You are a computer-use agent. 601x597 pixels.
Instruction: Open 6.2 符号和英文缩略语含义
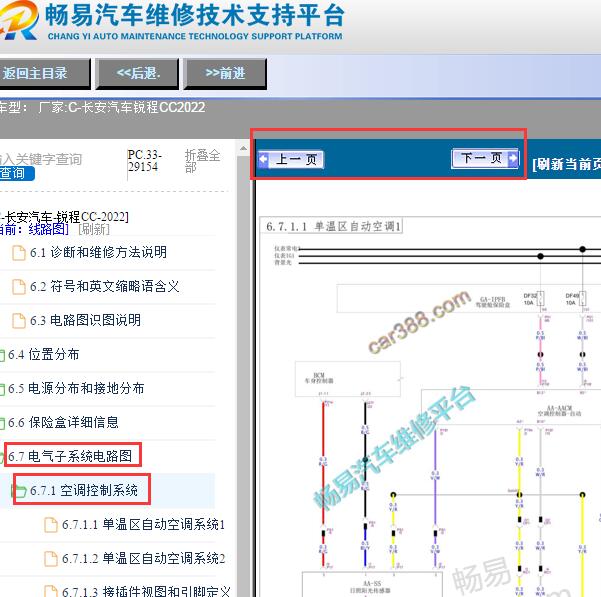104,286
